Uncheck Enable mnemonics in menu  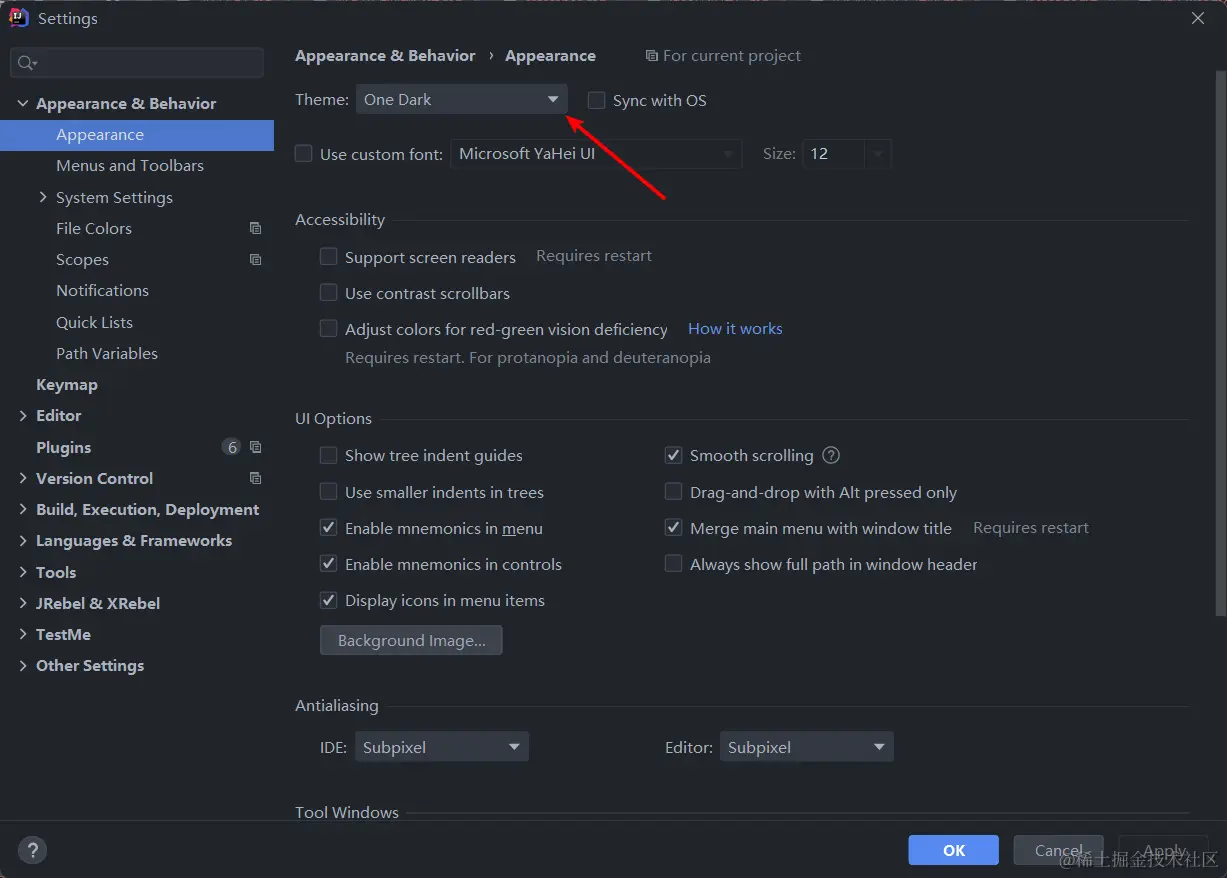pyautogui.click(x=328, y=528)
